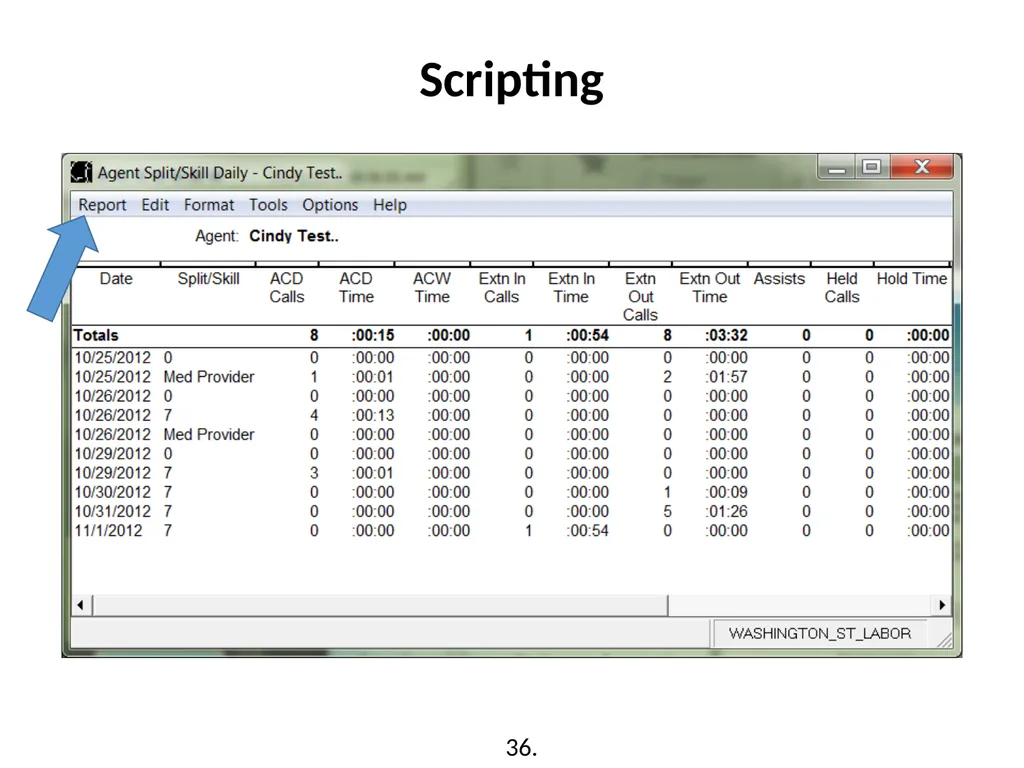Click the Agent Split/Skill Daily window title
The width and height of the screenshot is (1024, 768).
pos(220,173)
